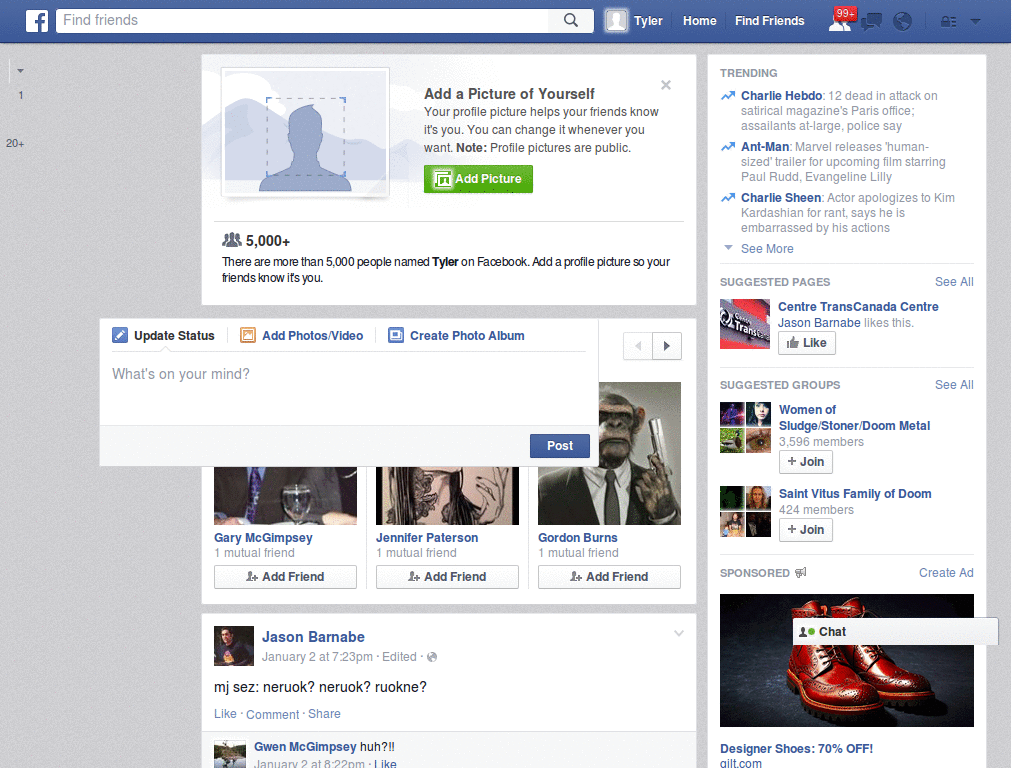
Task: Open Jason Barnabe link in suggested pages
Action: click(x=819, y=323)
